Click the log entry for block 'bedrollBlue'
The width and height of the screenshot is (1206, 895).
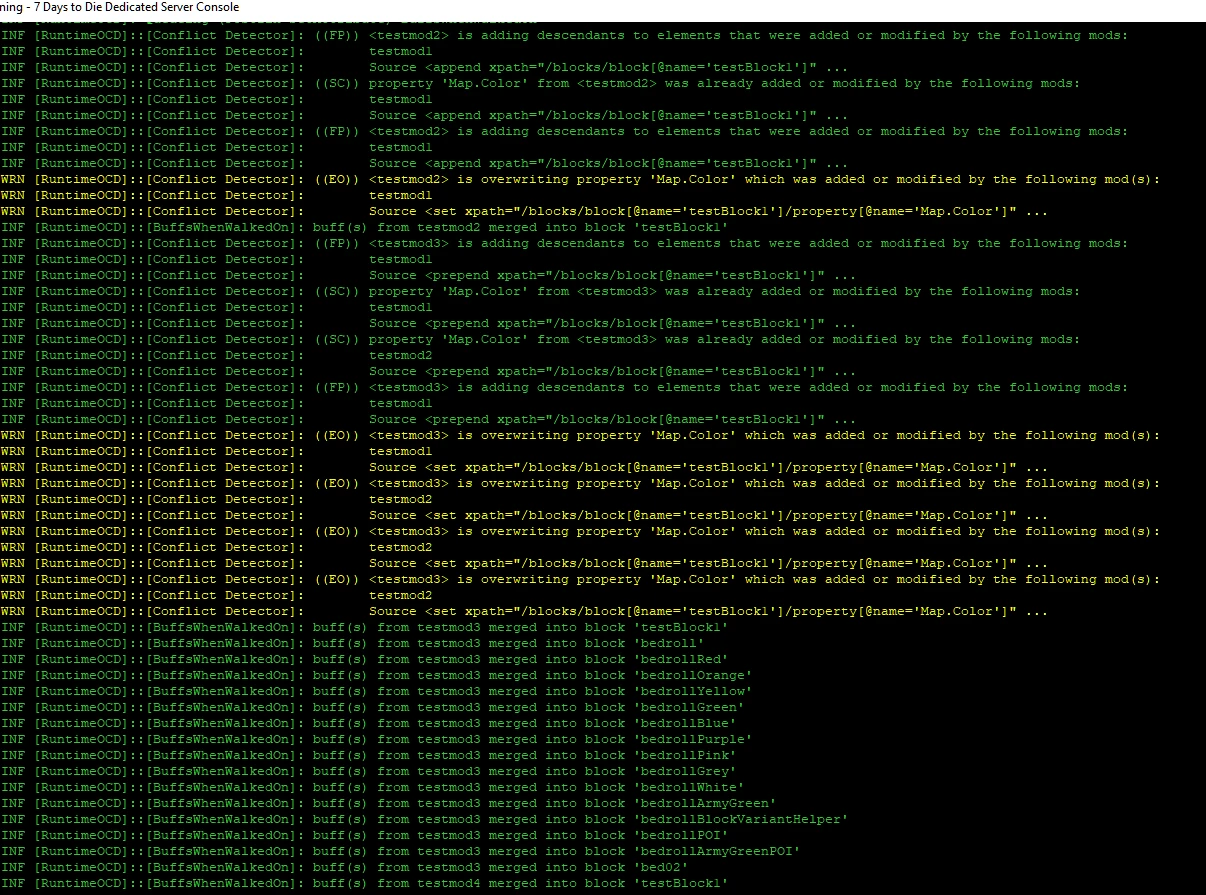point(369,723)
